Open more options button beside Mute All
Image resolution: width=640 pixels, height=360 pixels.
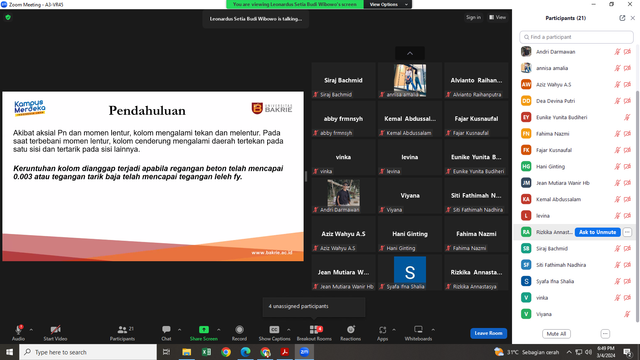point(605,334)
